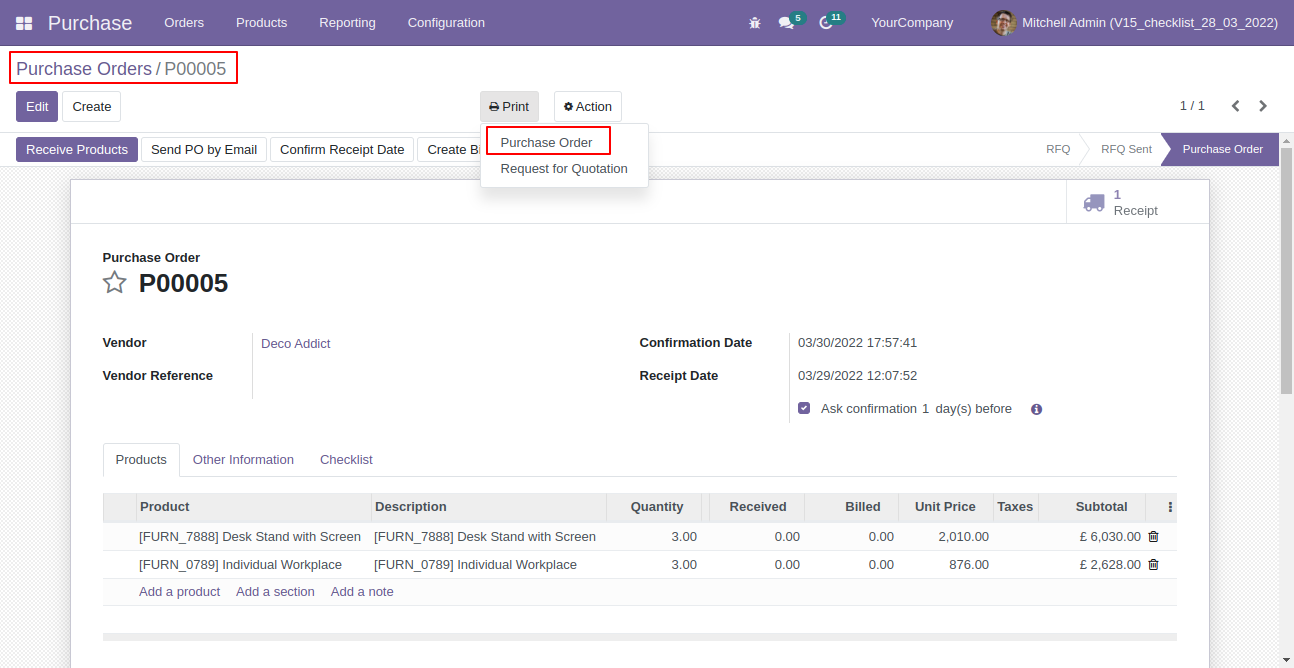Click the debug bug icon
Viewport: 1294px width, 668px height.
coord(755,23)
